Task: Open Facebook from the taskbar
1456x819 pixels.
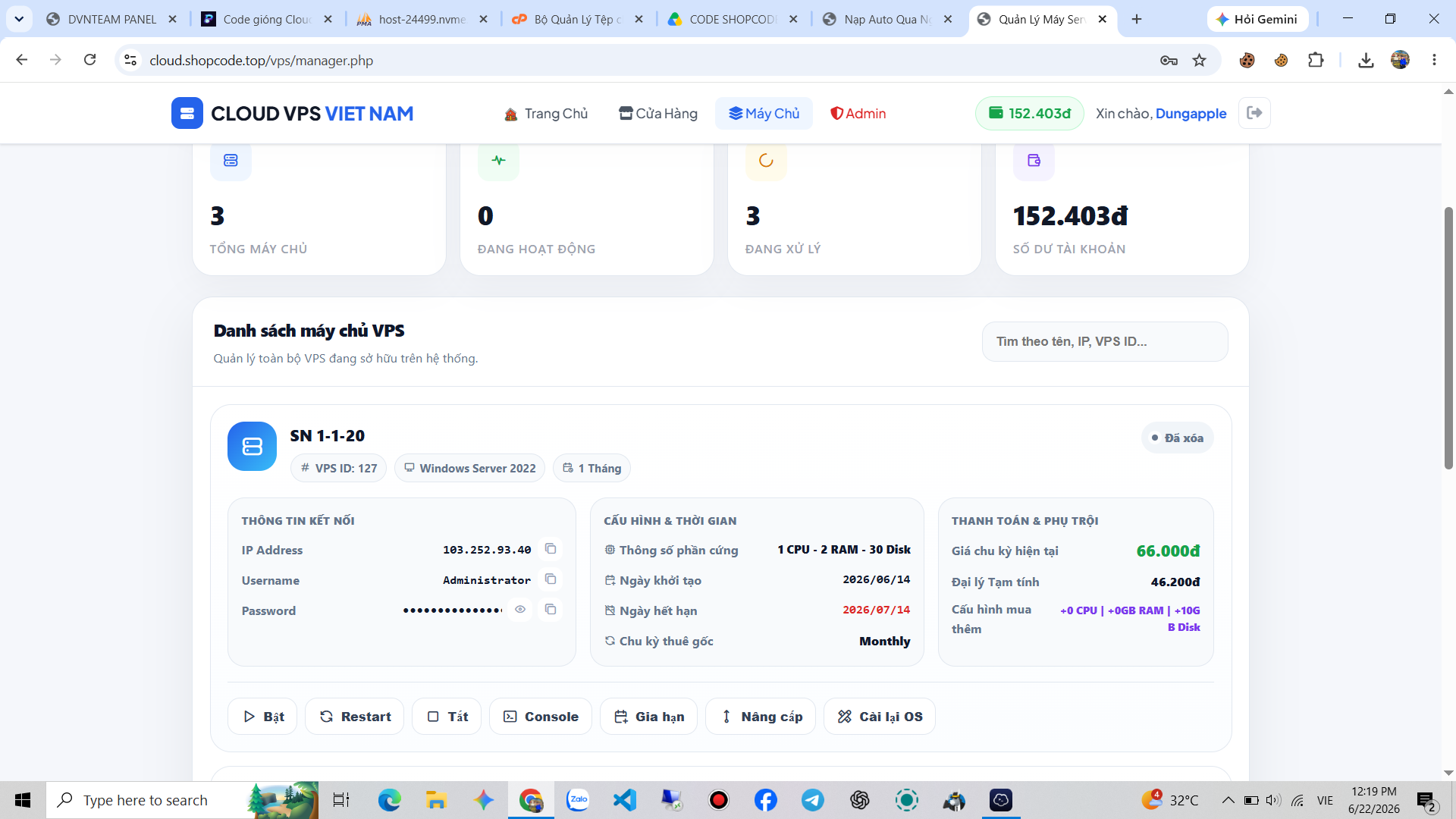Action: pyautogui.click(x=766, y=800)
